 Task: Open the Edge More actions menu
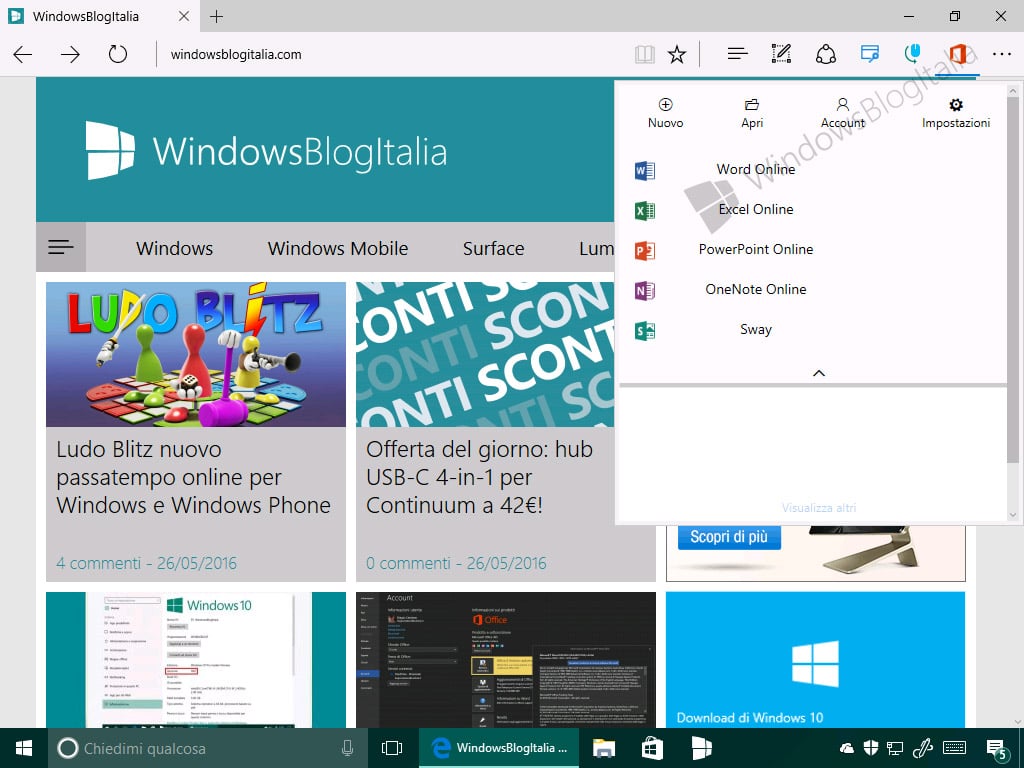pos(1002,54)
